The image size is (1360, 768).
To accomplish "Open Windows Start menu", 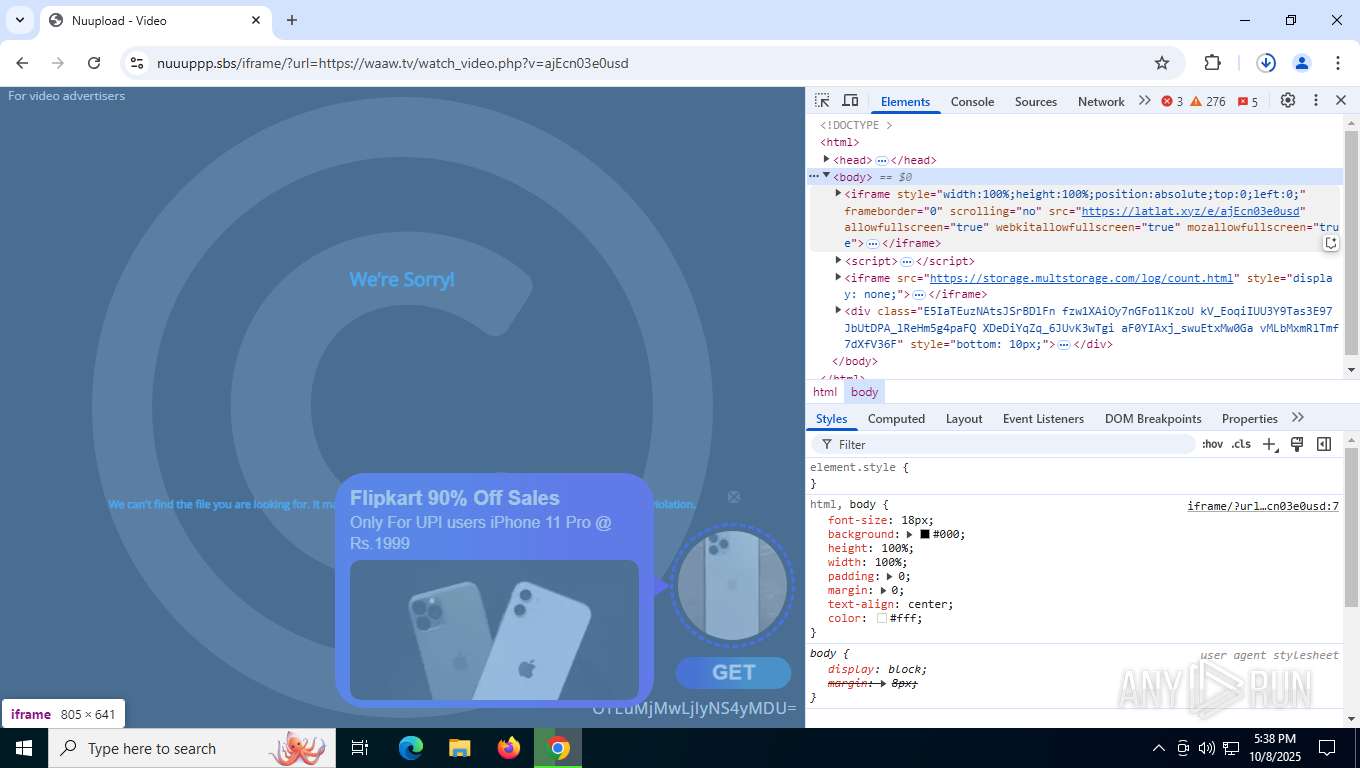I will tap(24, 748).
